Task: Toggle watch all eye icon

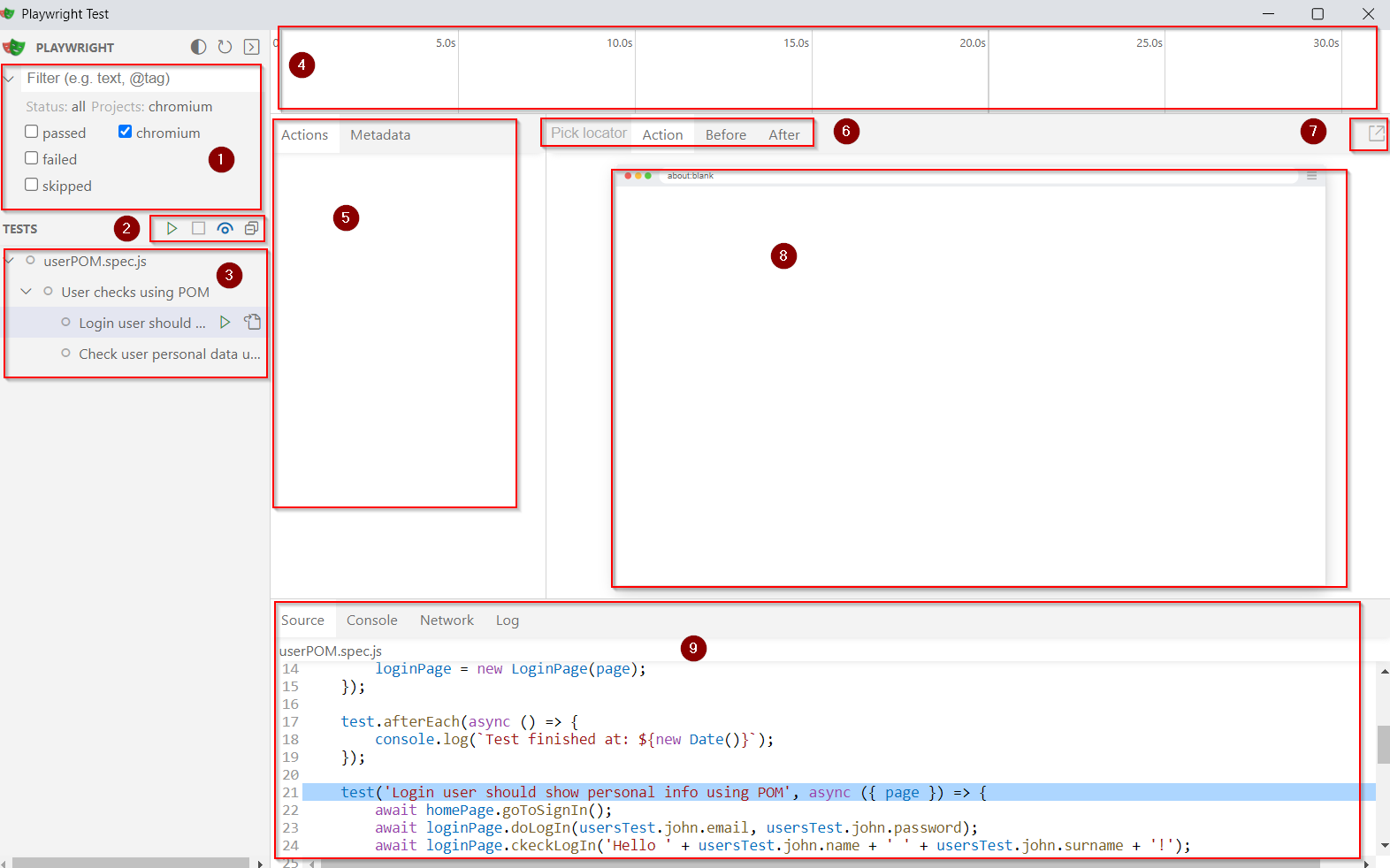Action: tap(225, 228)
